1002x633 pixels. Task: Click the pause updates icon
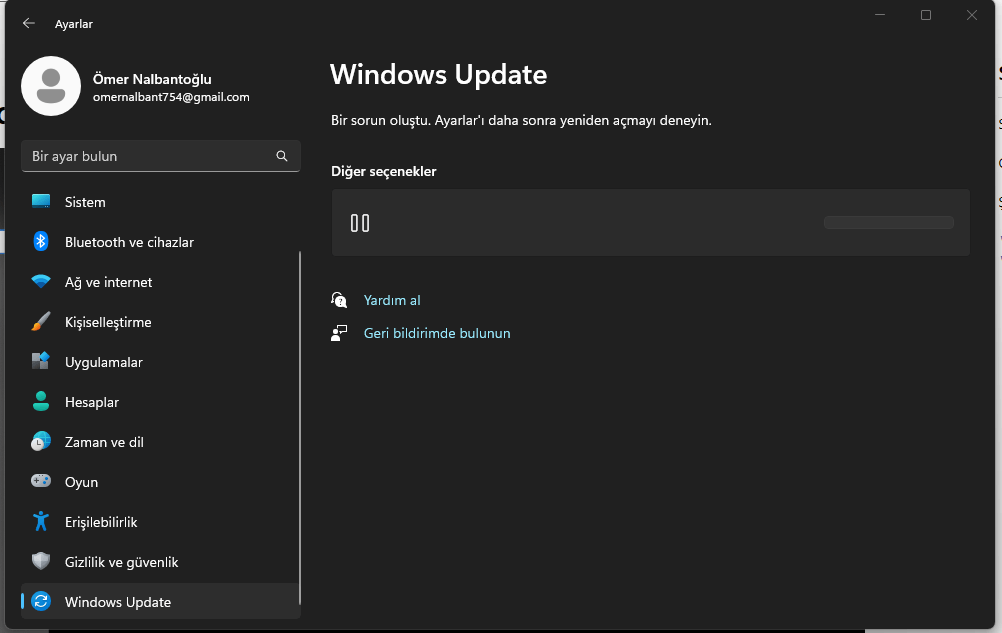pos(360,223)
